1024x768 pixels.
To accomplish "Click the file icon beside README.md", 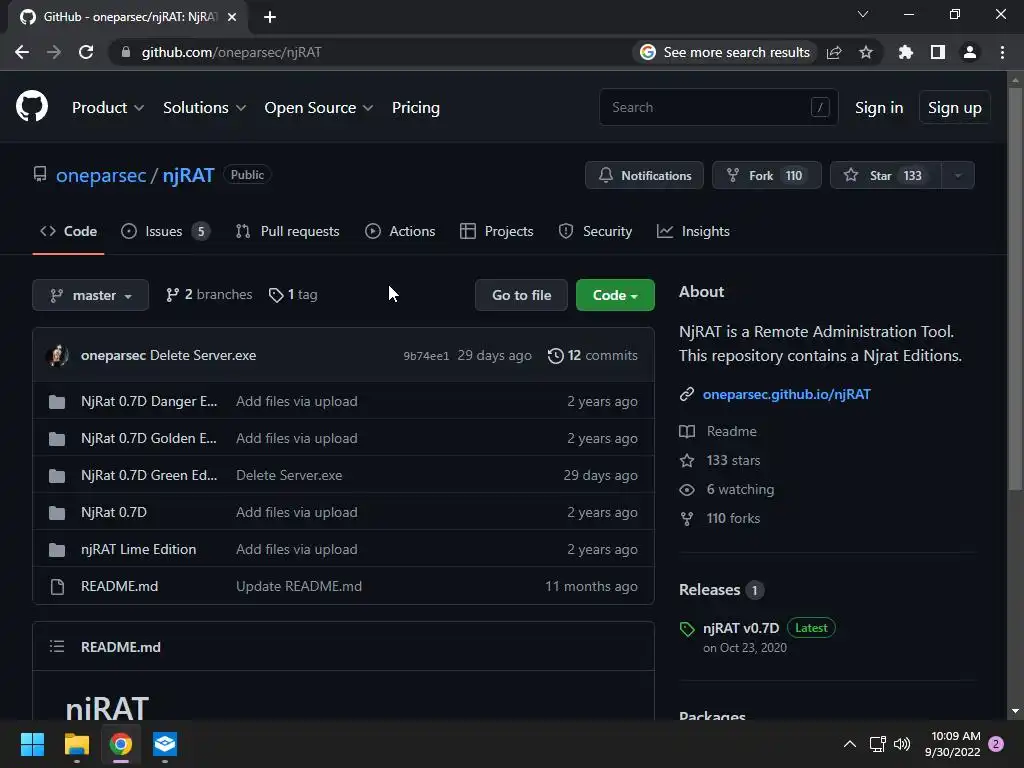I will [57, 586].
